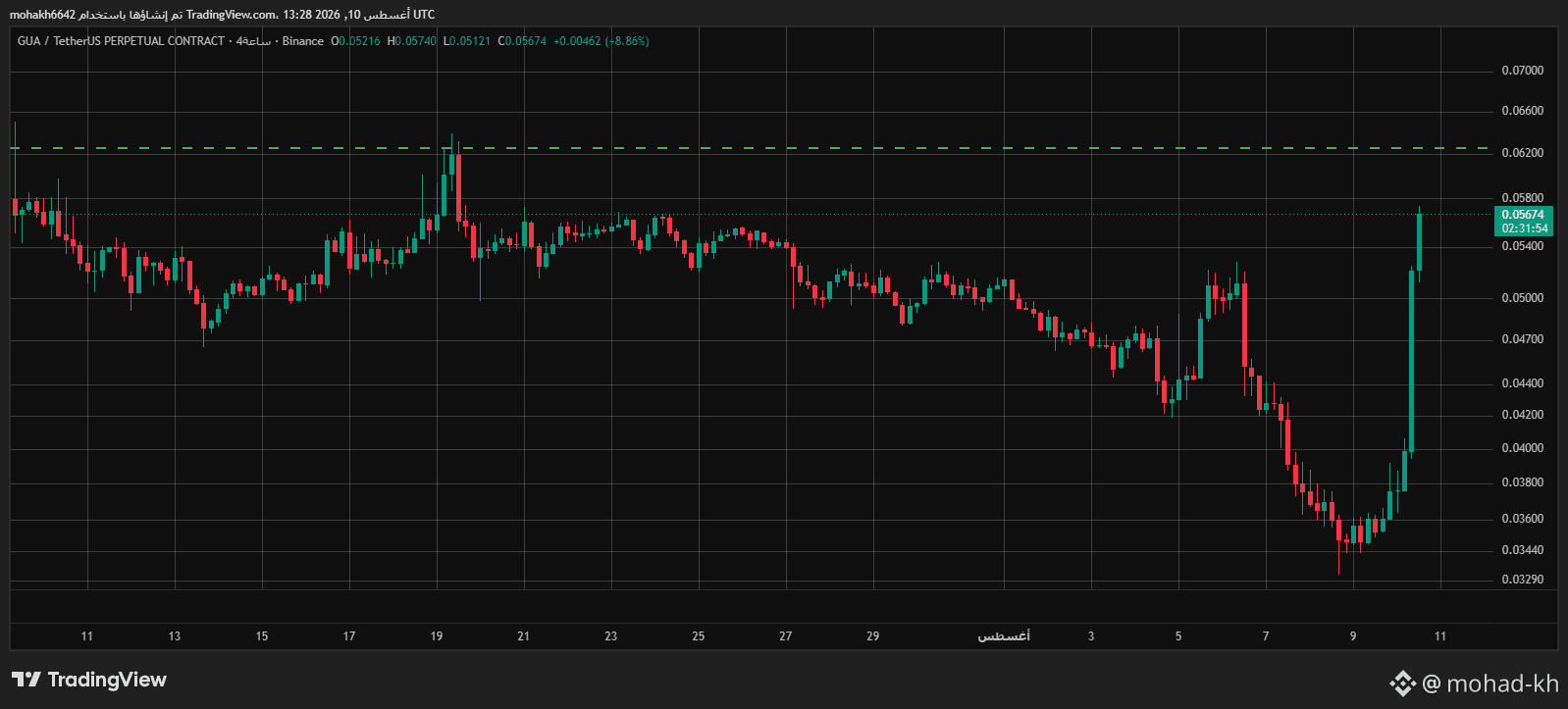Click the Binance diamond icon beside mohad-kh

1402,684
